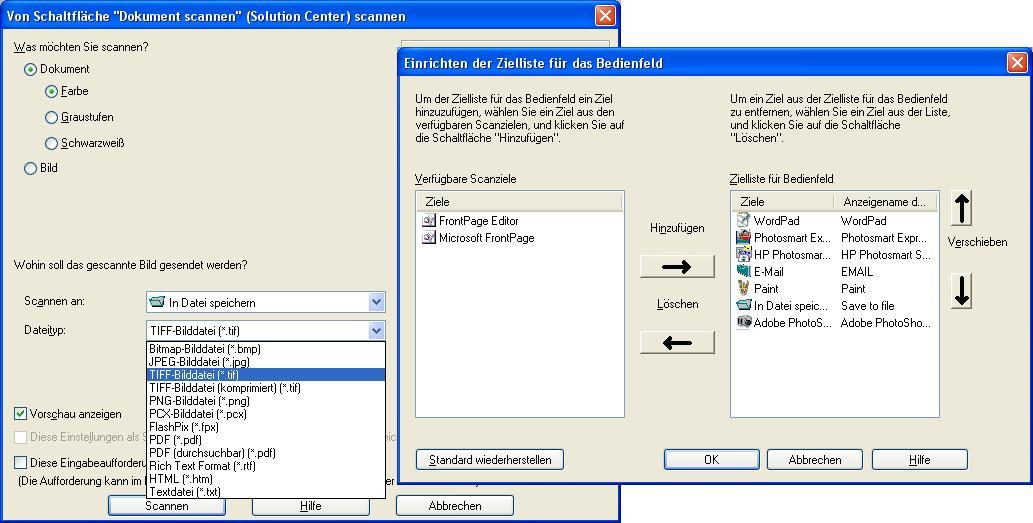The width and height of the screenshot is (1033, 523).
Task: Click the Photosmart Express list icon
Action: pos(743,237)
